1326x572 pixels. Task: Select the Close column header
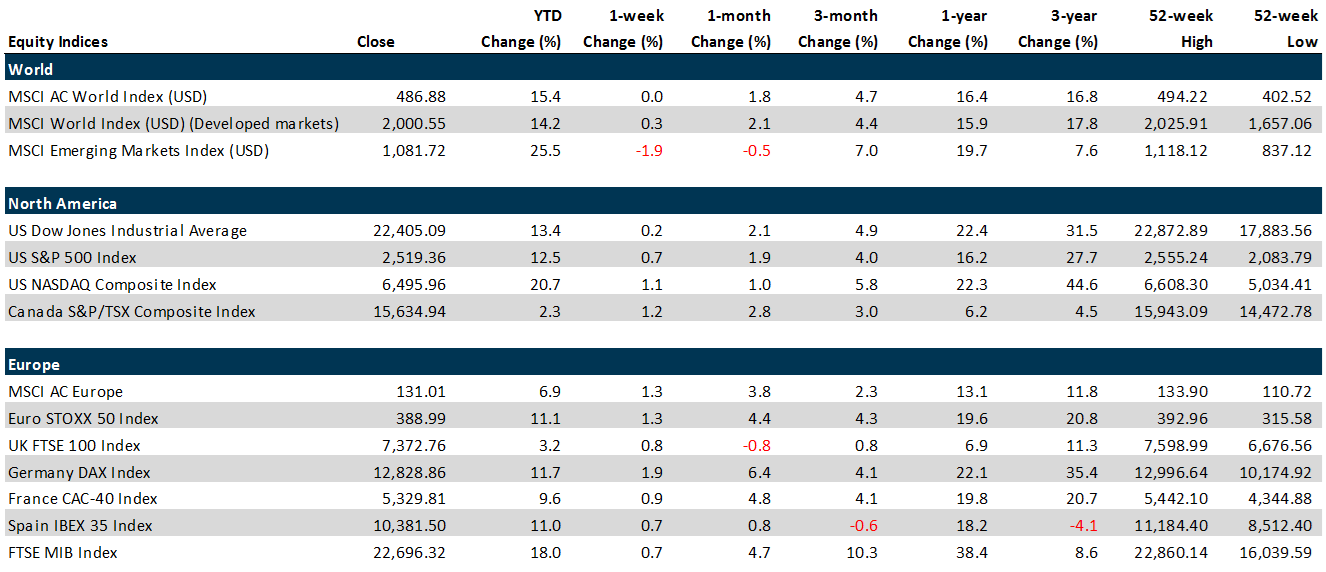point(376,42)
